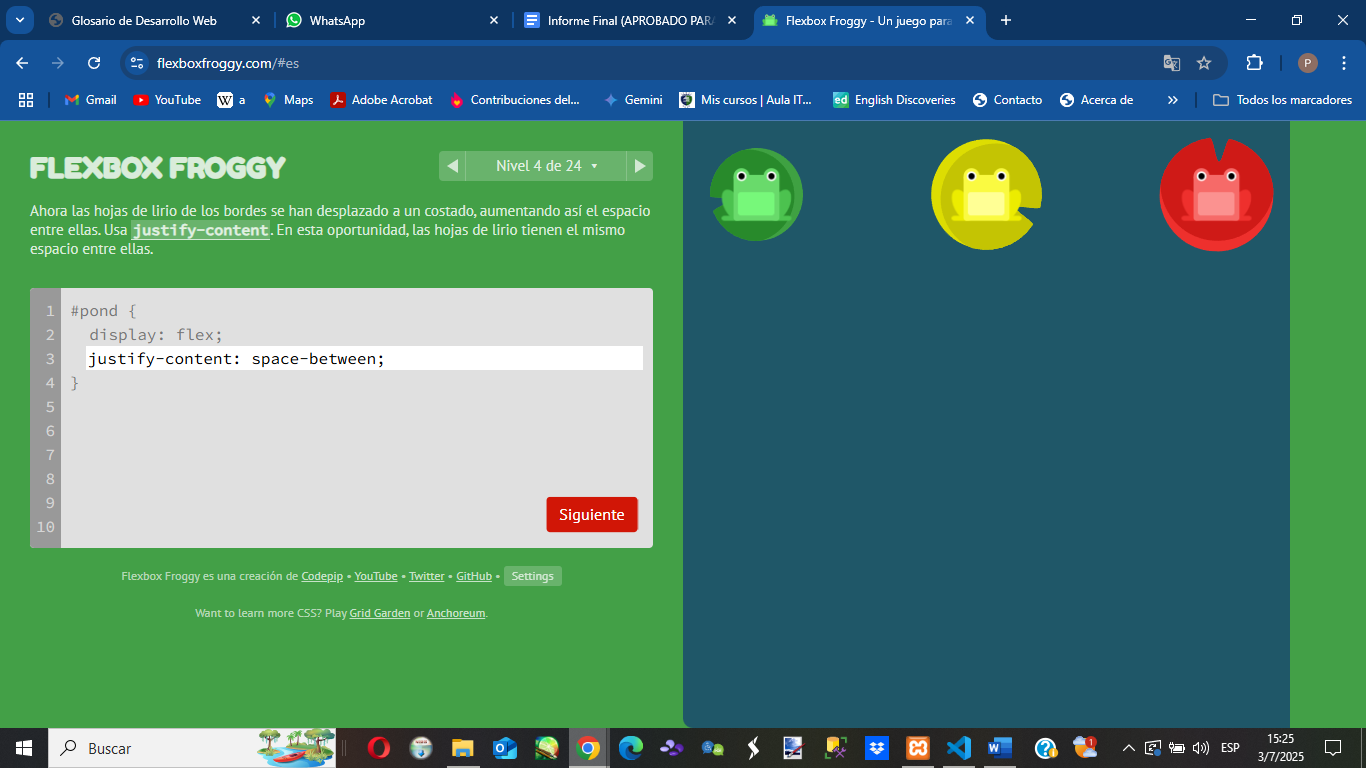Image resolution: width=1366 pixels, height=768 pixels.
Task: Open the Anchoreum link
Action: point(456,613)
